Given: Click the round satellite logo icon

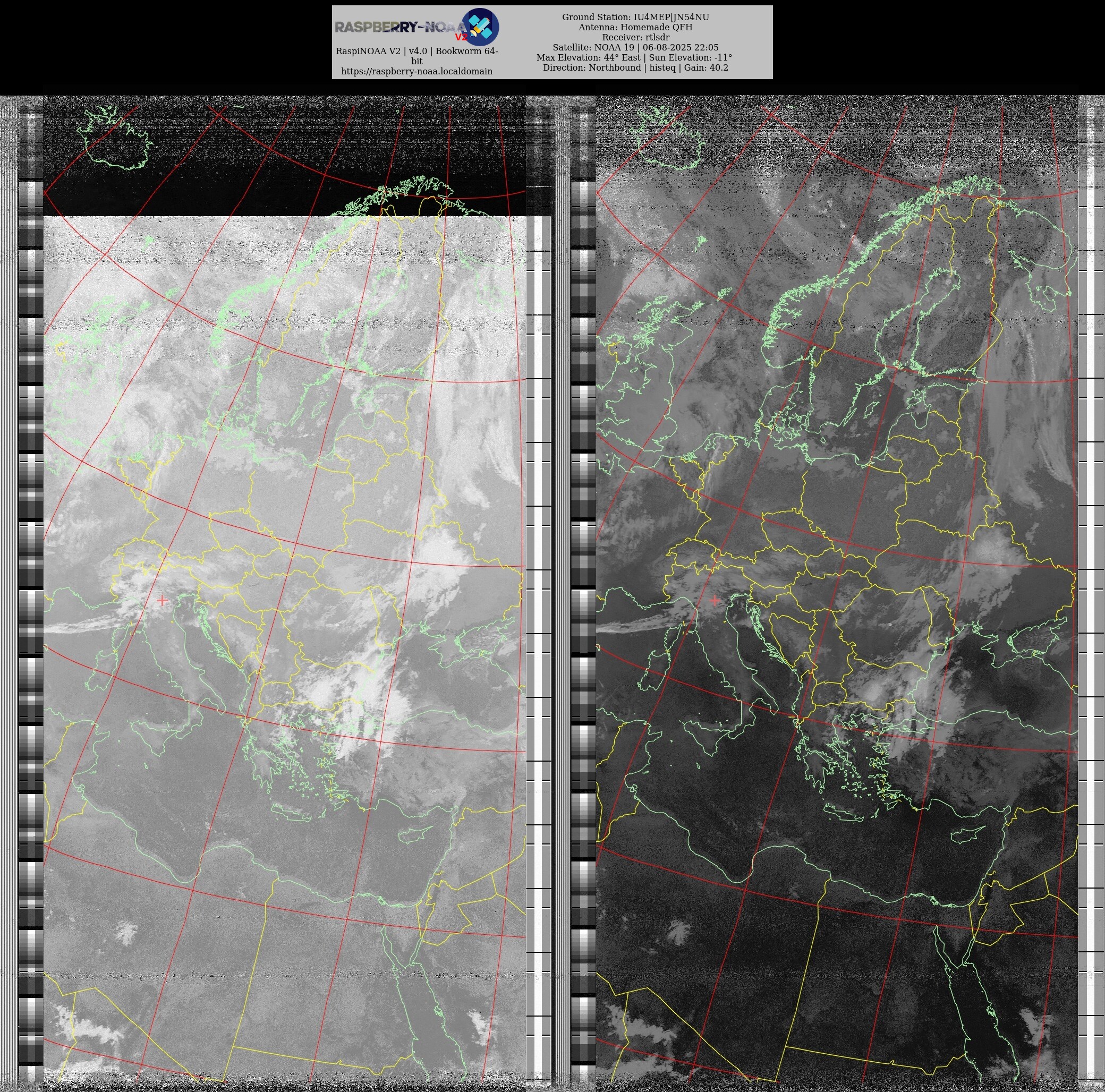Looking at the screenshot, I should 480,27.
